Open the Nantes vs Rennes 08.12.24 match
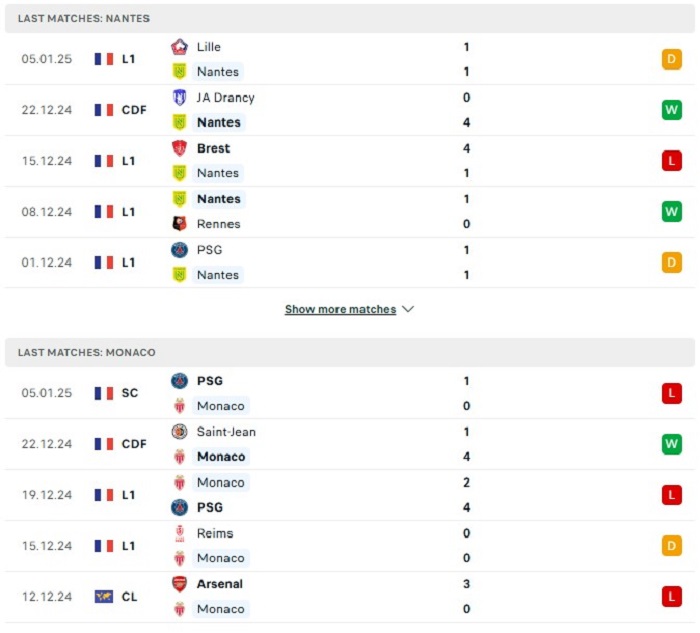Viewport: 700px width, 633px height. (x=350, y=212)
